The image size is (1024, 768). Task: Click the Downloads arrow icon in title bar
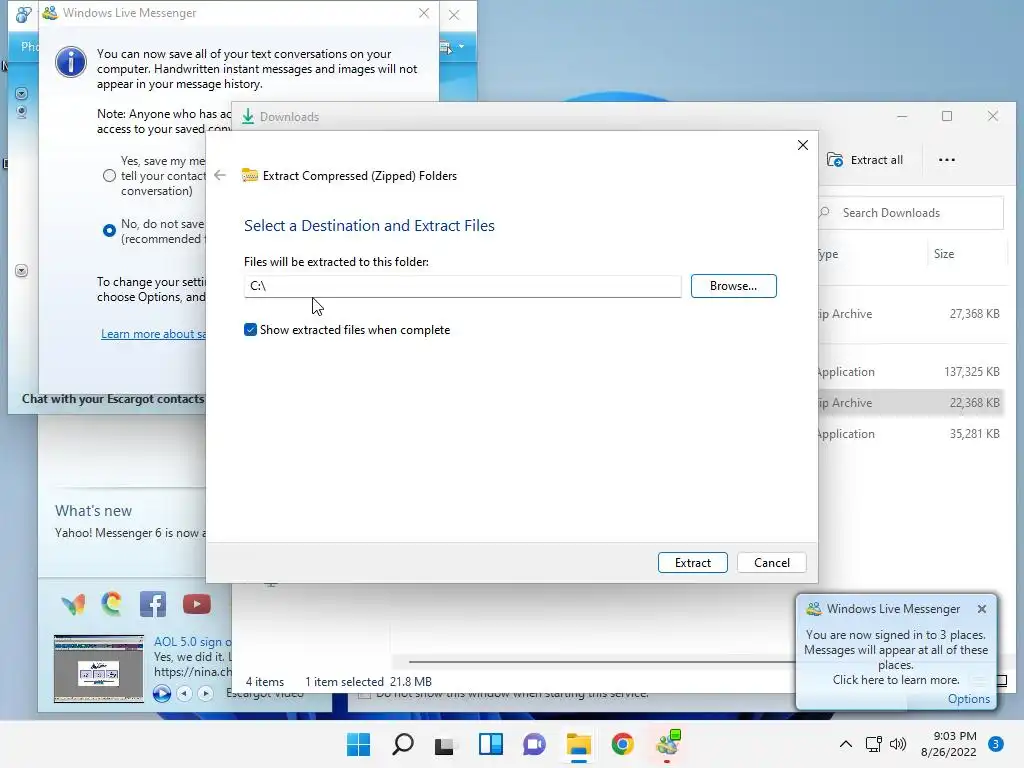coord(248,116)
